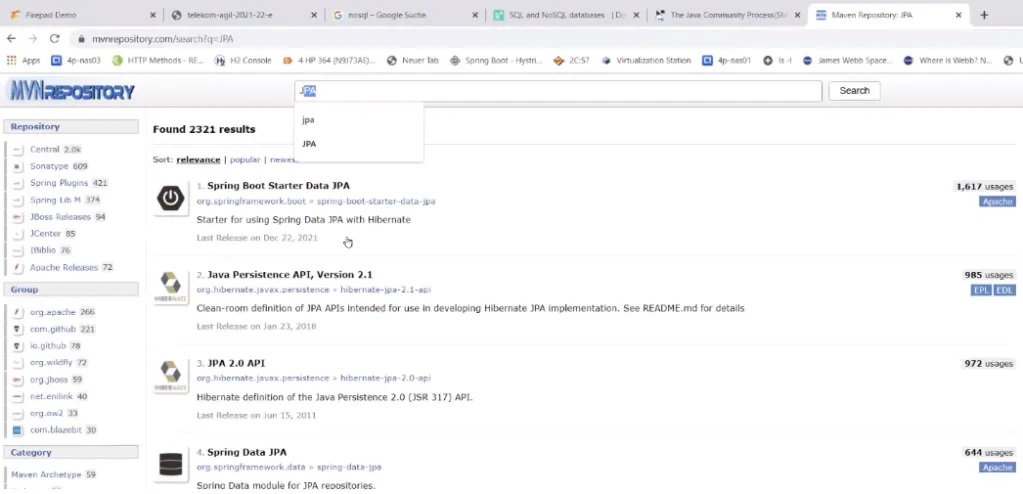The height and width of the screenshot is (494, 1023).
Task: Click the Apache license tag on first result
Action: point(997,202)
